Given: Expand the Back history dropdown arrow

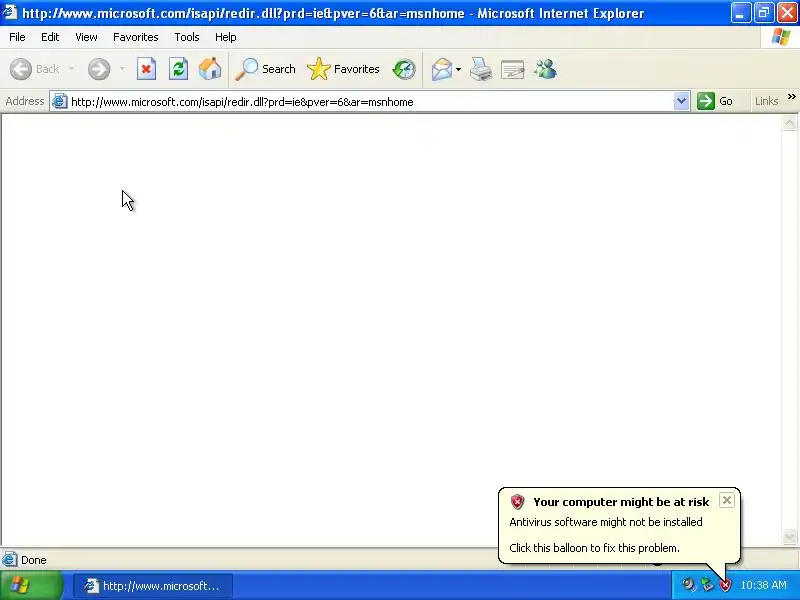Looking at the screenshot, I should 71,69.
